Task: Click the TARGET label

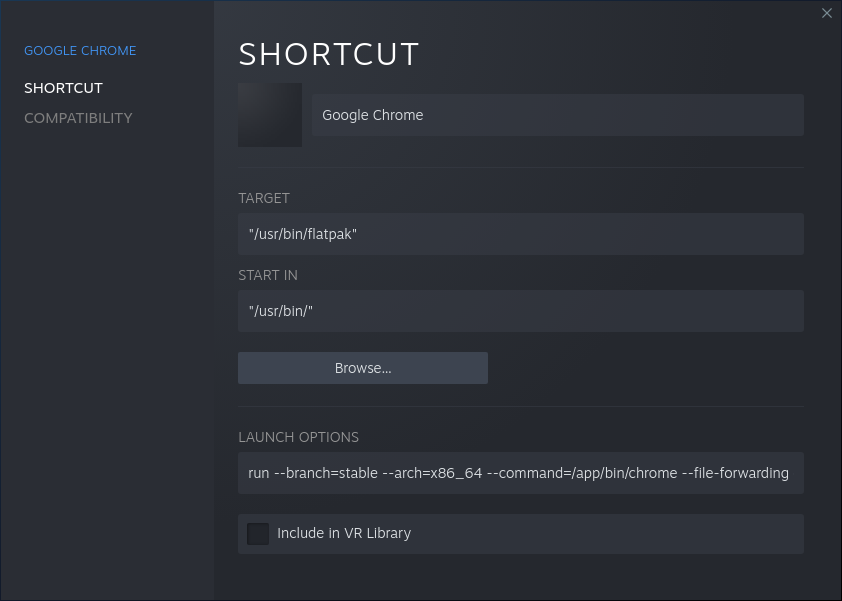Action: 264,198
